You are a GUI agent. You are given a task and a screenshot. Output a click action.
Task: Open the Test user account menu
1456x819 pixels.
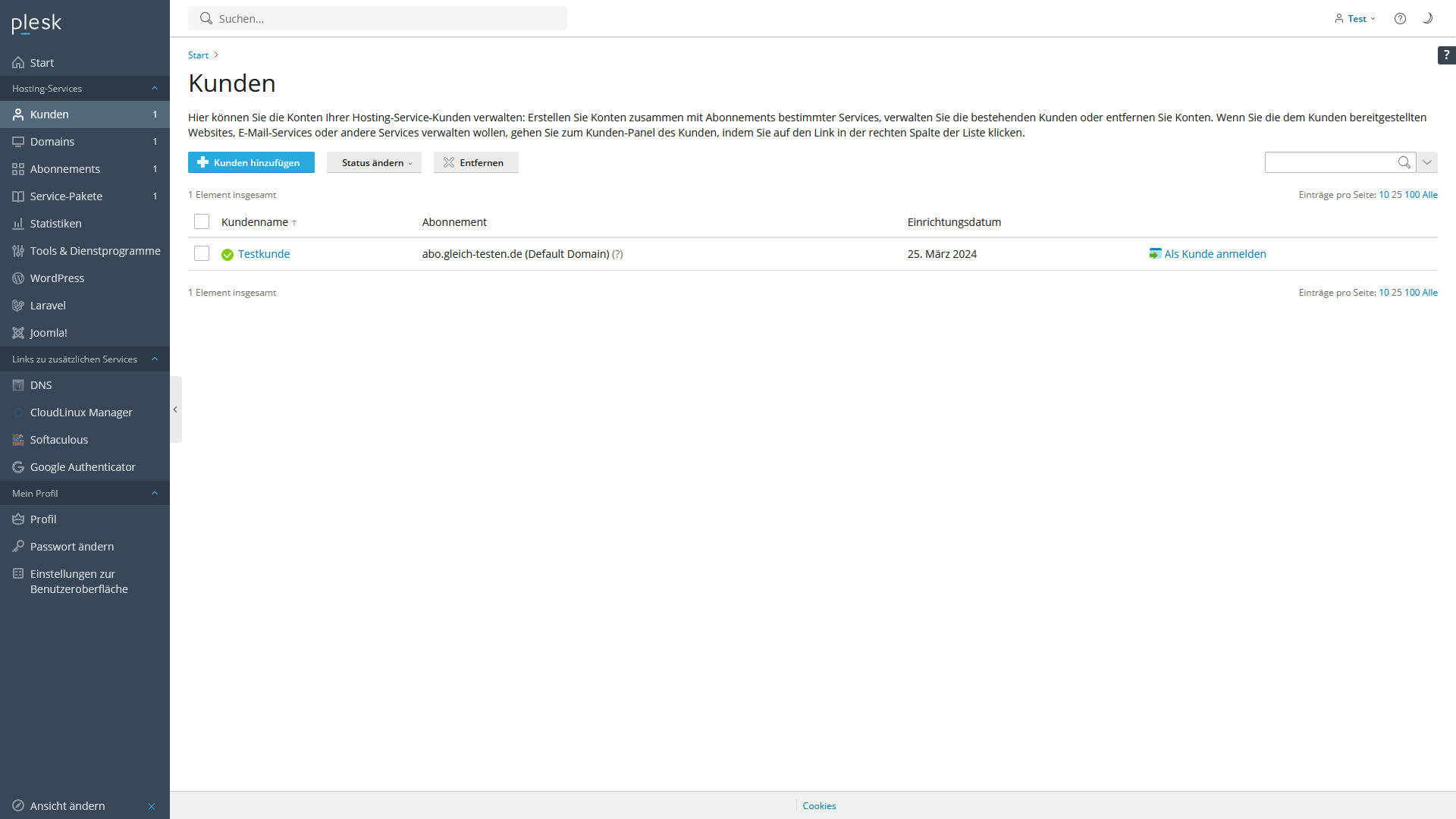tap(1356, 18)
